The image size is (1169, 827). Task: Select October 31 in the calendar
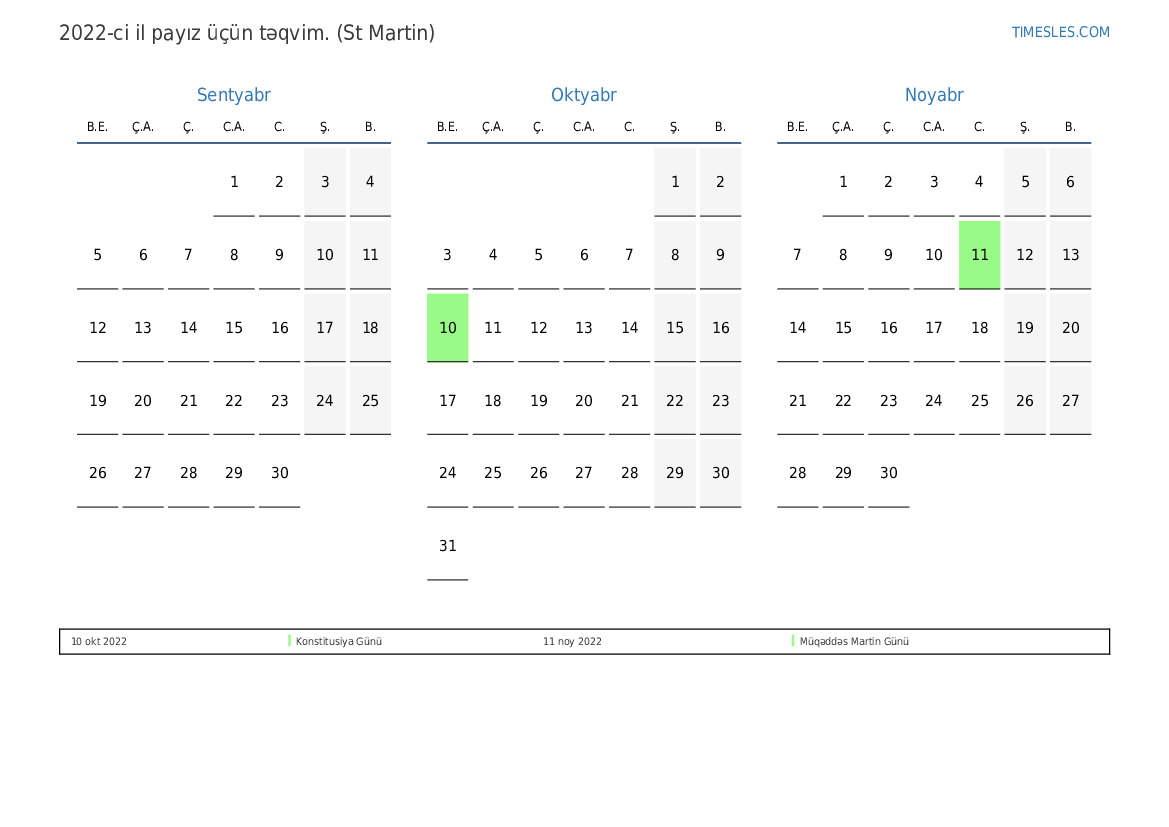[x=447, y=546]
